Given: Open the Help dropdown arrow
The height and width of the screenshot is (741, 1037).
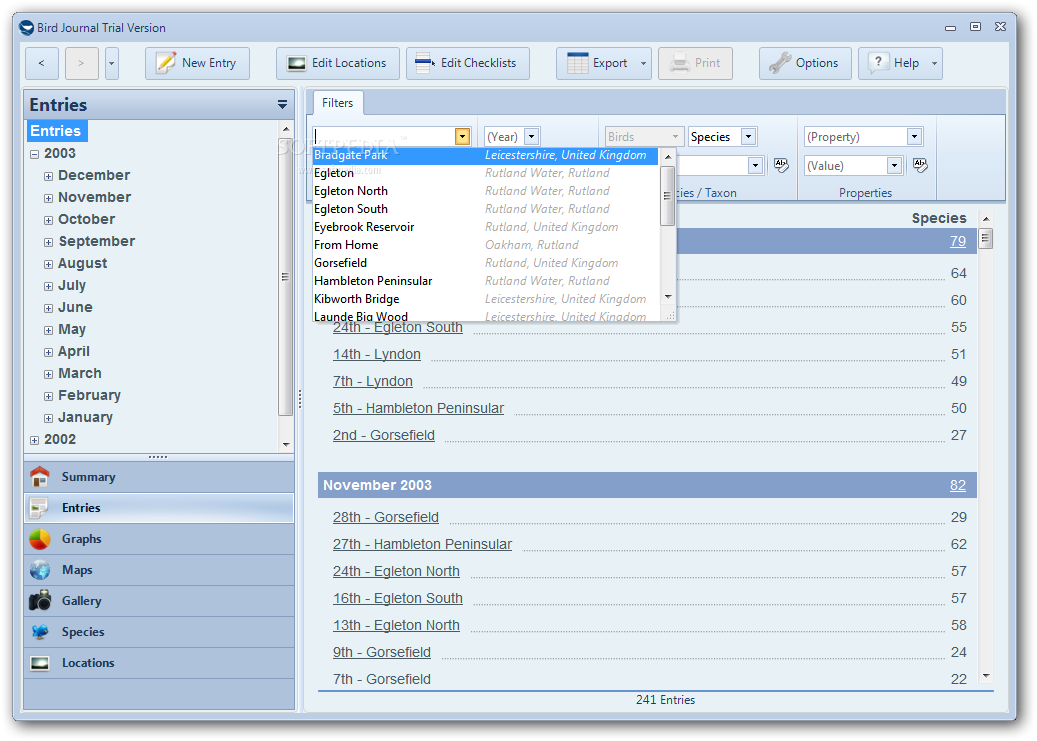Looking at the screenshot, I should [x=934, y=64].
